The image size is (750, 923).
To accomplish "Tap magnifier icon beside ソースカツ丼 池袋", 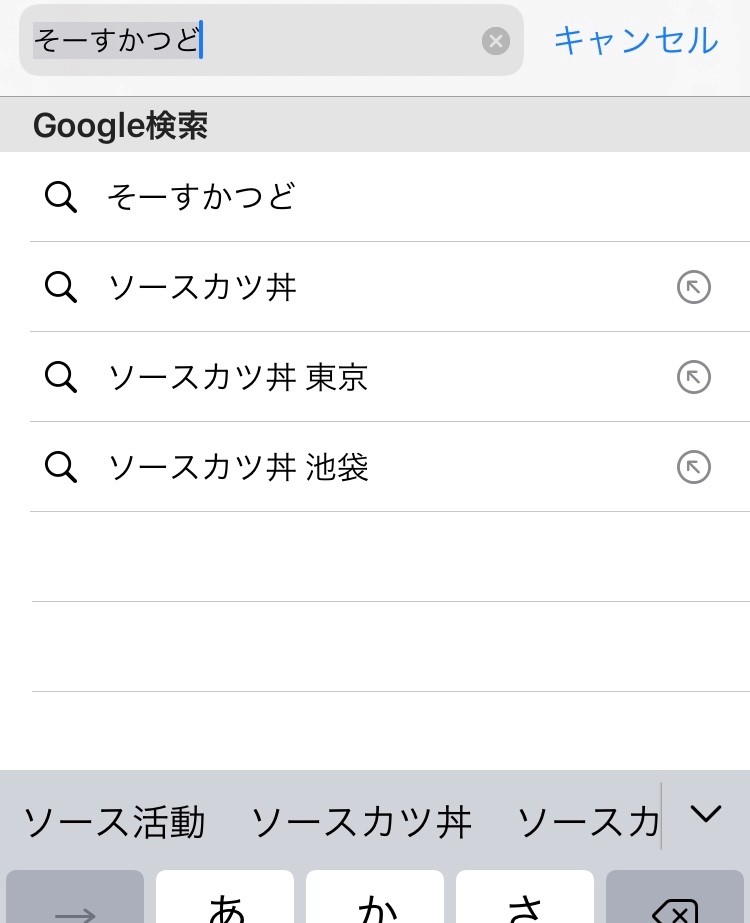I will 61,467.
